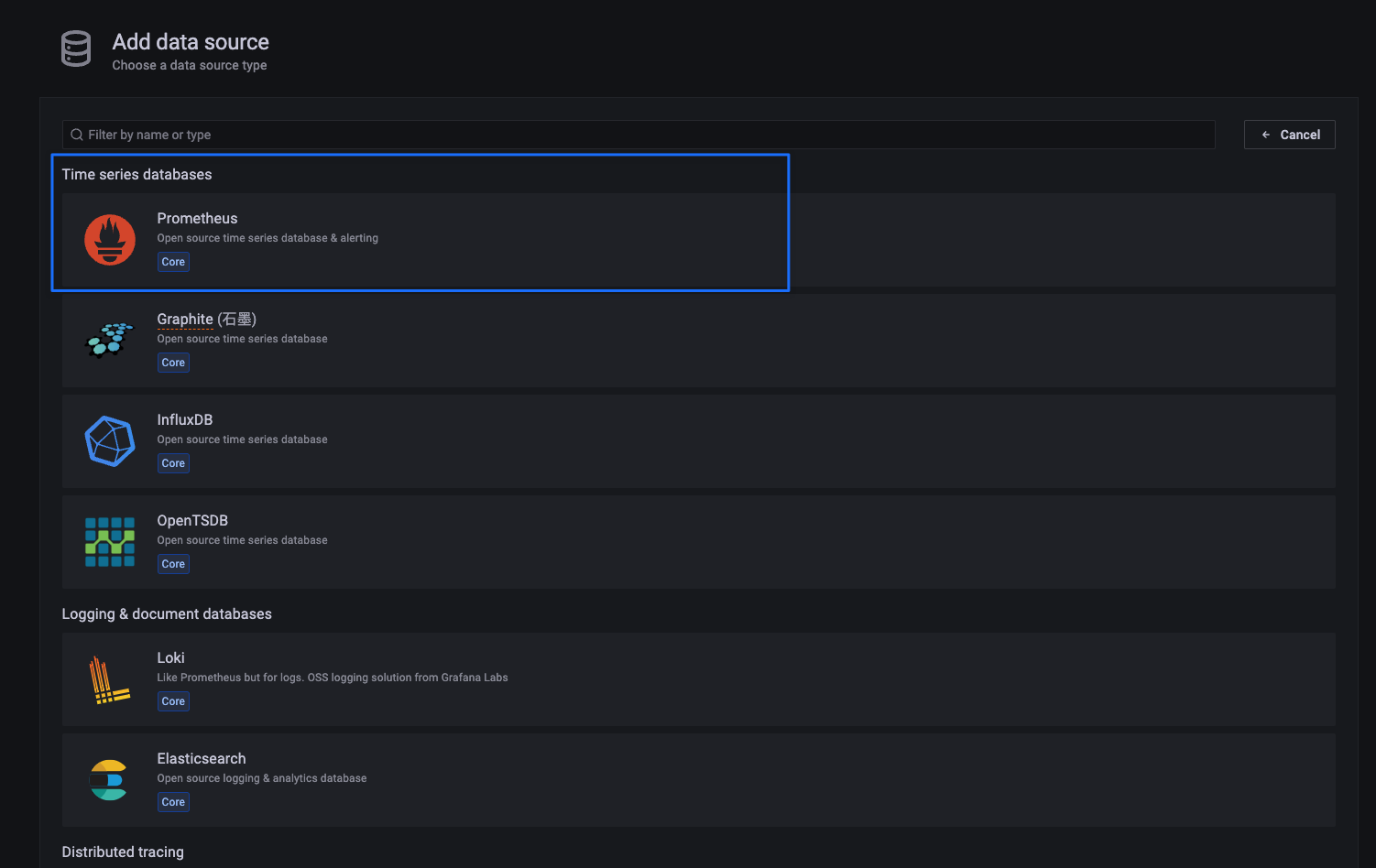
Task: Click 'Open source logging & analytics database' text
Action: point(262,778)
